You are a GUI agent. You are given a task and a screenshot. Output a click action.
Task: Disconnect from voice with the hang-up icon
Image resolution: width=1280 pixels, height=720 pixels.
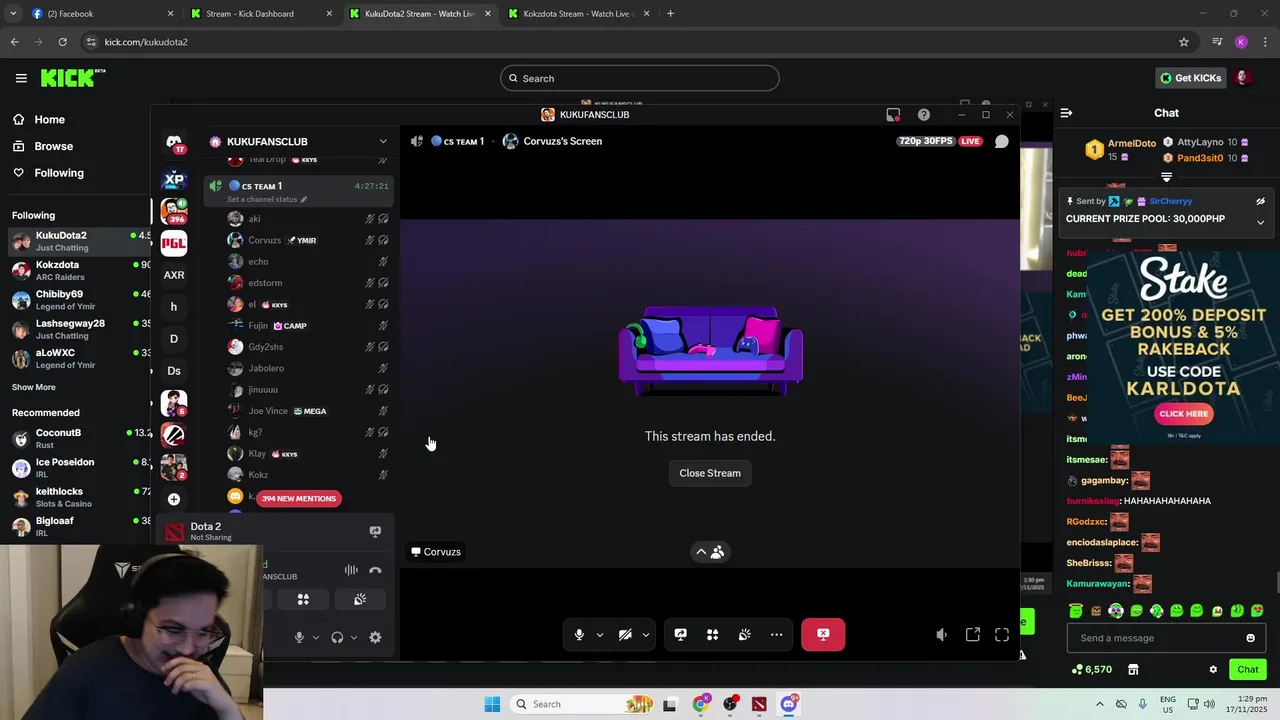(x=375, y=570)
